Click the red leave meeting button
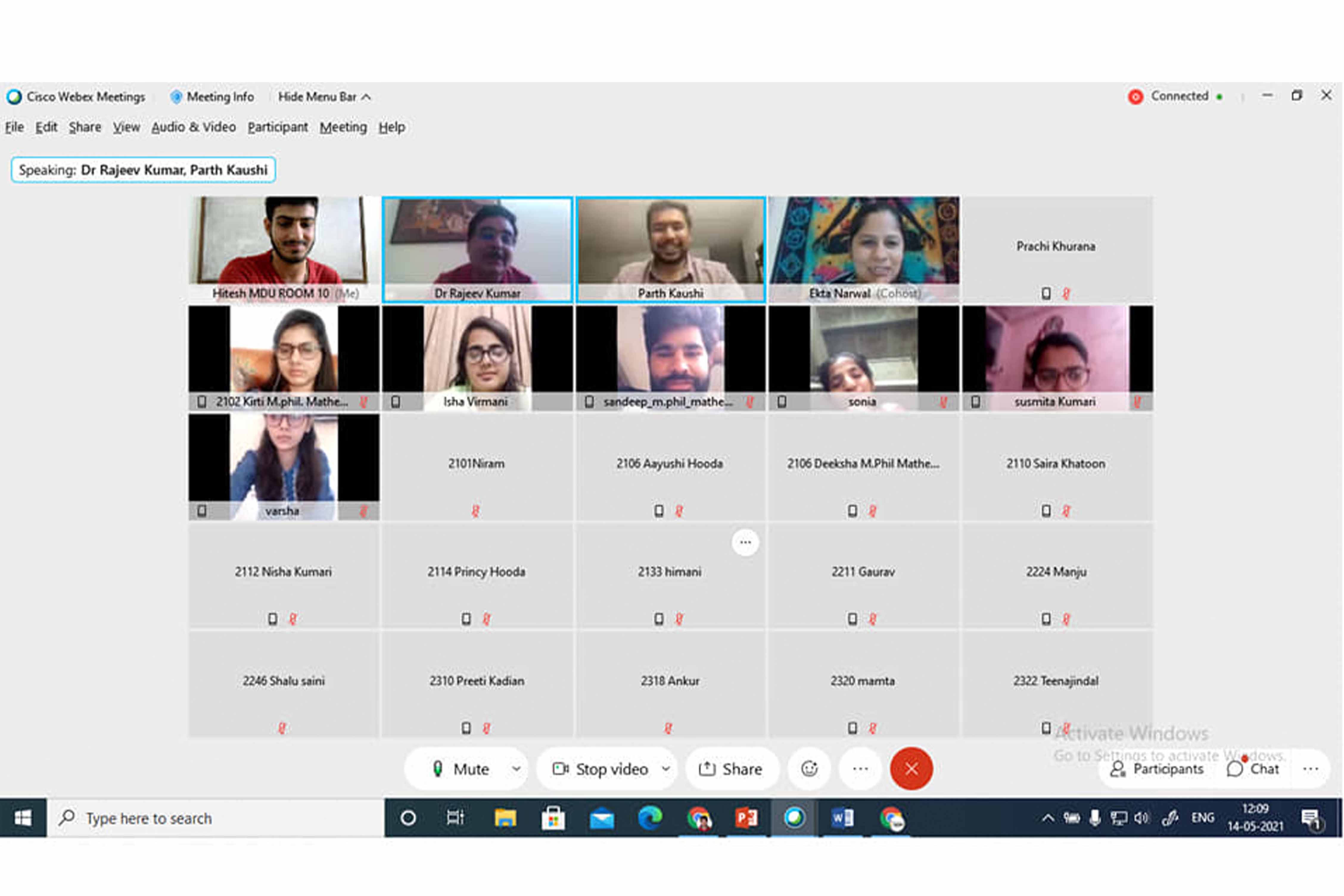The image size is (1344, 896). coord(911,769)
